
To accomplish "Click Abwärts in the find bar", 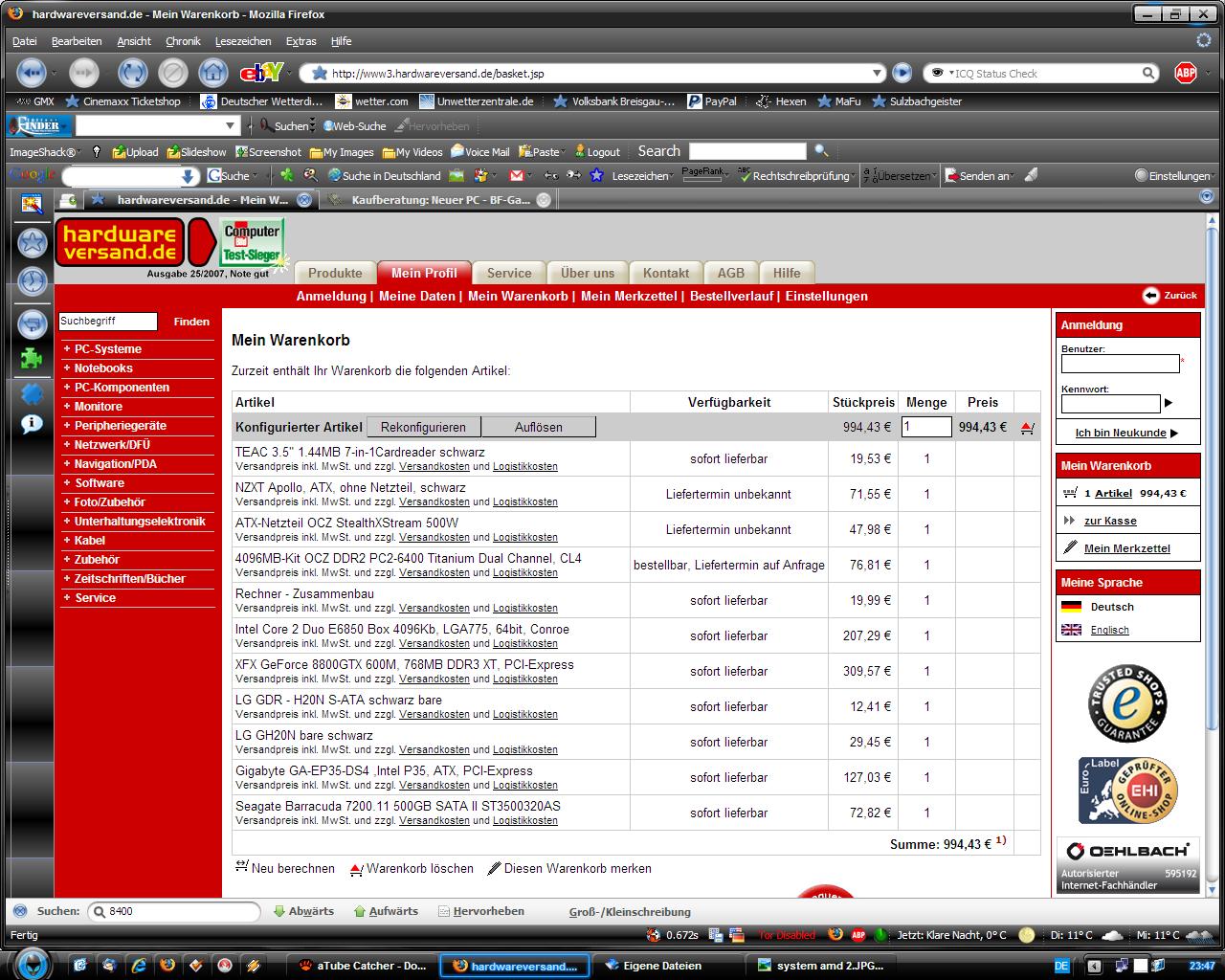I will tap(303, 911).
